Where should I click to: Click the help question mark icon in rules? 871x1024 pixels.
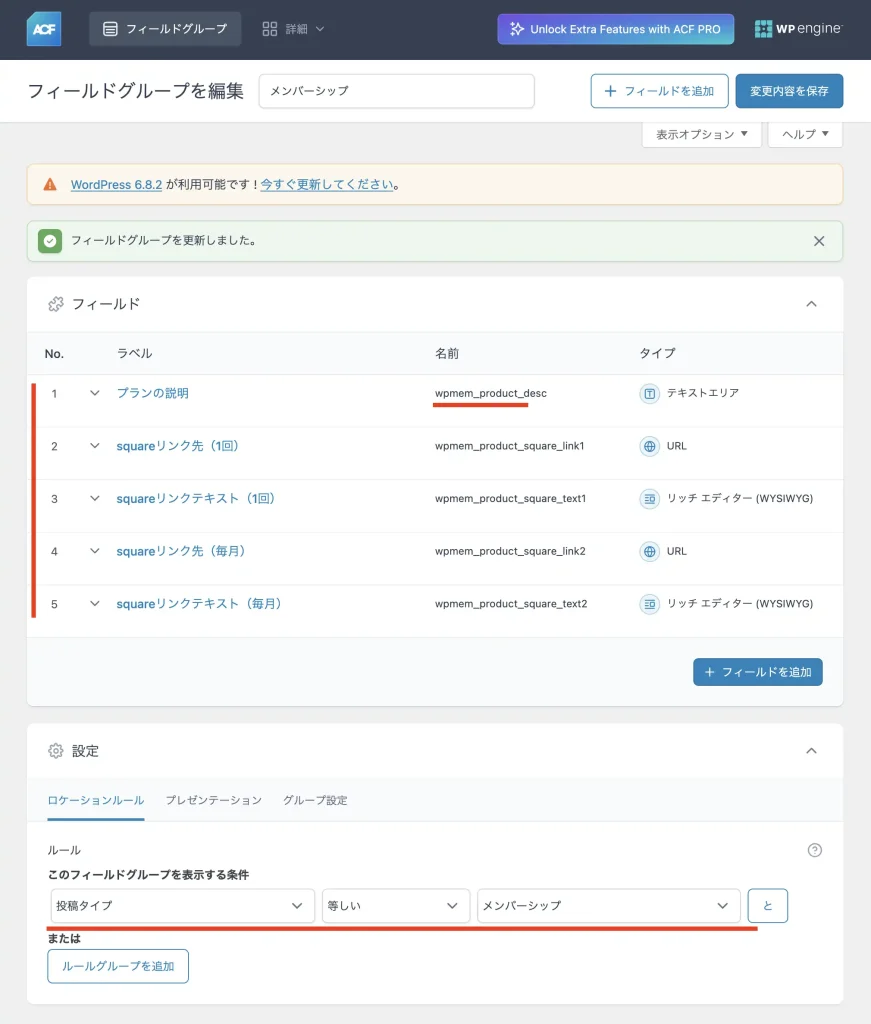pyautogui.click(x=814, y=850)
